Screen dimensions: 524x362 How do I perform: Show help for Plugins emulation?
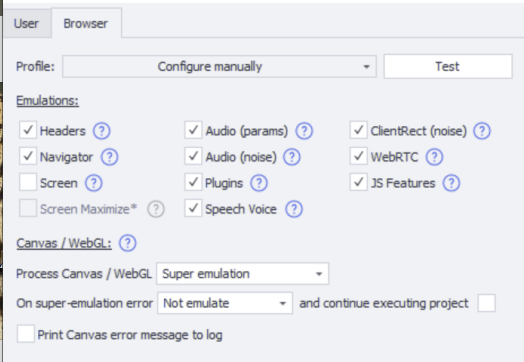[x=259, y=183]
